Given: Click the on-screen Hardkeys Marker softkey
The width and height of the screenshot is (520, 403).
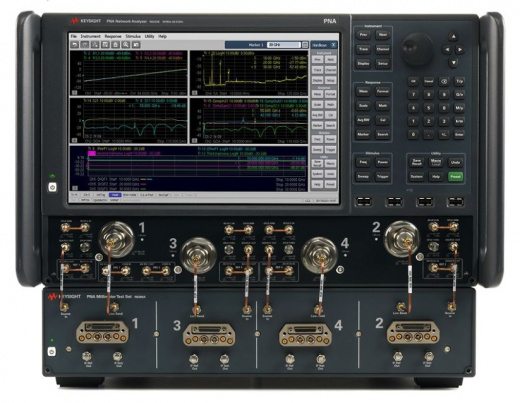Looking at the screenshot, I should pyautogui.click(x=318, y=125).
